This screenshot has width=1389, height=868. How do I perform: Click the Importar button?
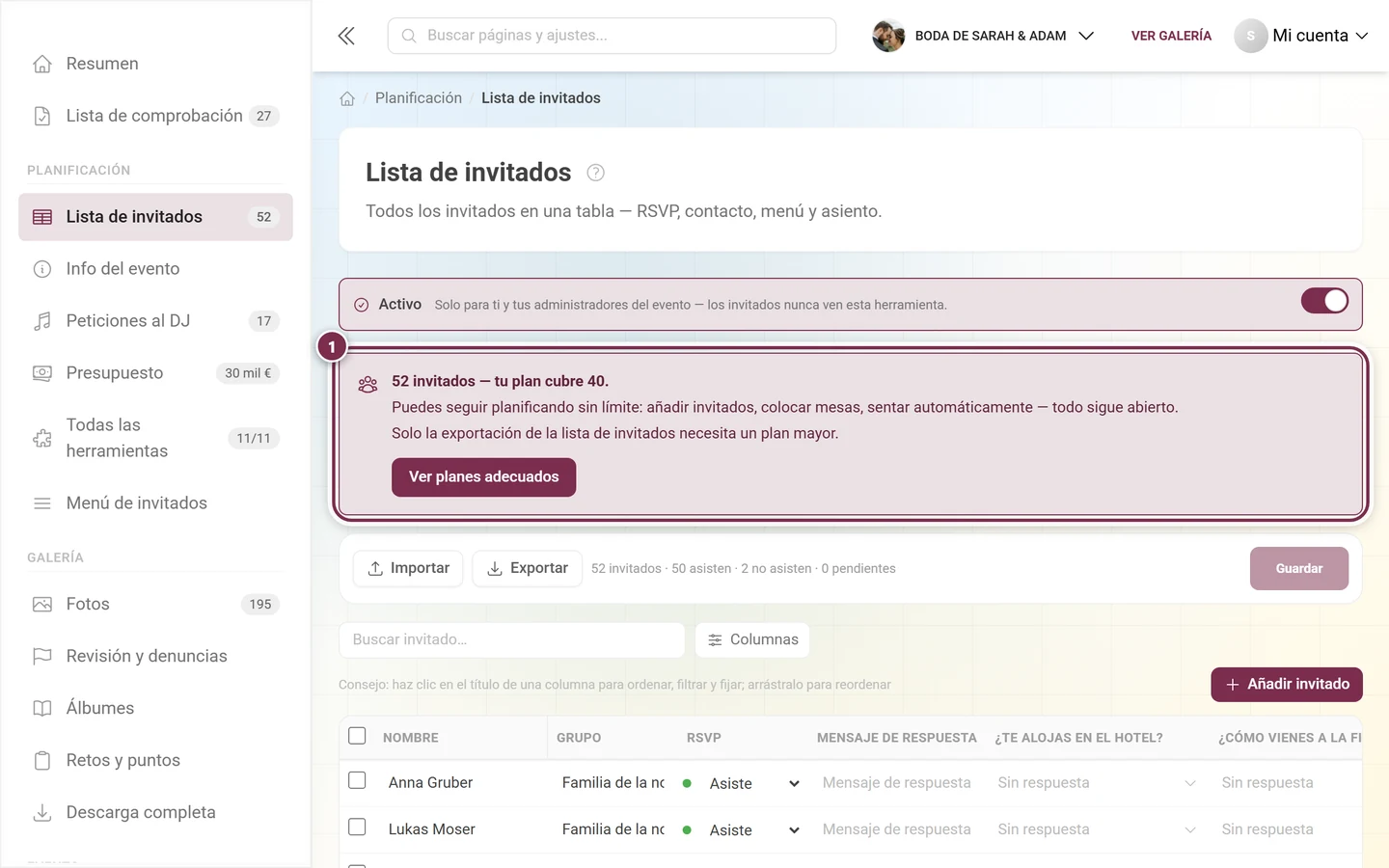[408, 569]
